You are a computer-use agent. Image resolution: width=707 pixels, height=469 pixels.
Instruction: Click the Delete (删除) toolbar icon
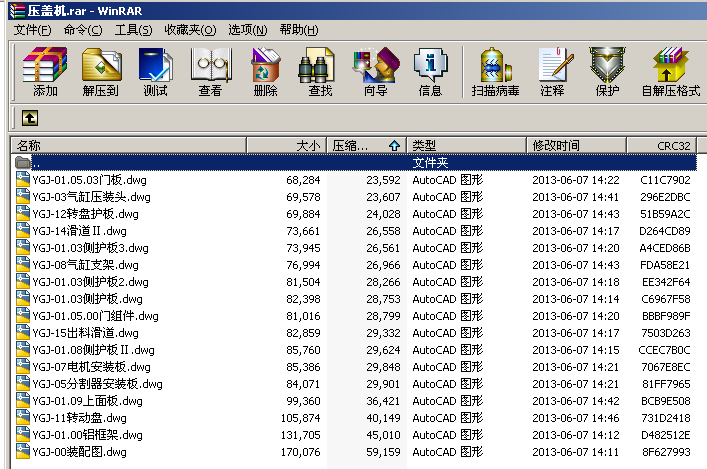pos(266,65)
